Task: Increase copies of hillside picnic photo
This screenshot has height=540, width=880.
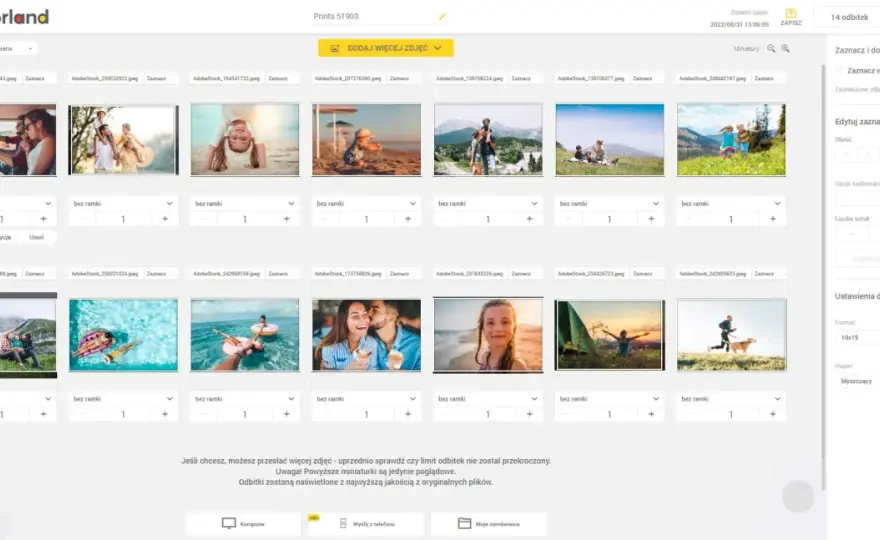Action: tap(651, 219)
